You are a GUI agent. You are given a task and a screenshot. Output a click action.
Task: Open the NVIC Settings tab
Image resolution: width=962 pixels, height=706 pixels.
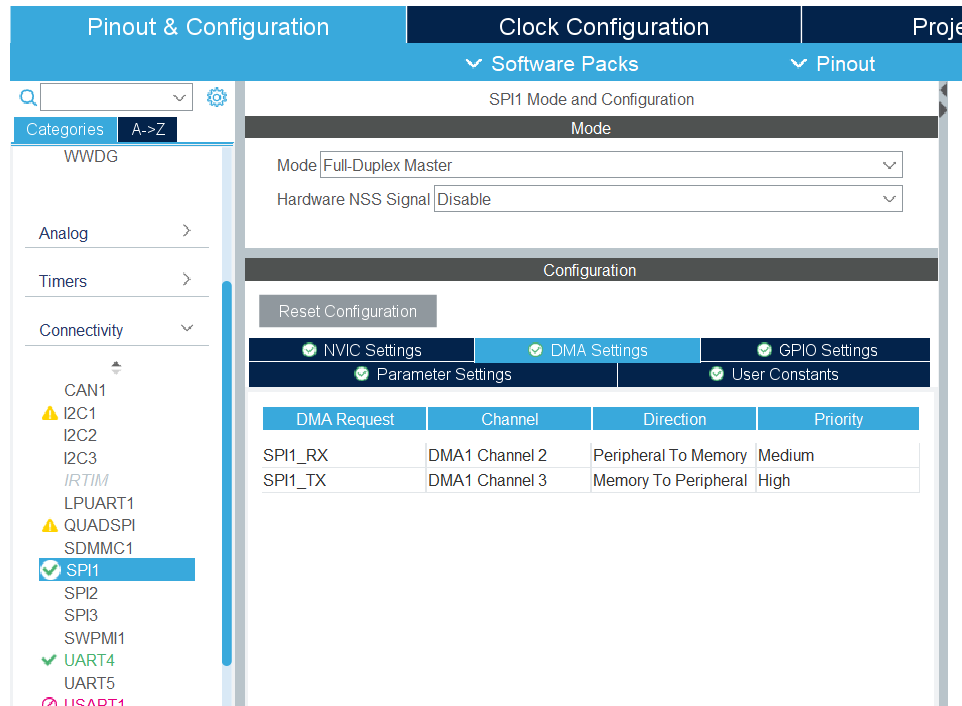coord(361,350)
